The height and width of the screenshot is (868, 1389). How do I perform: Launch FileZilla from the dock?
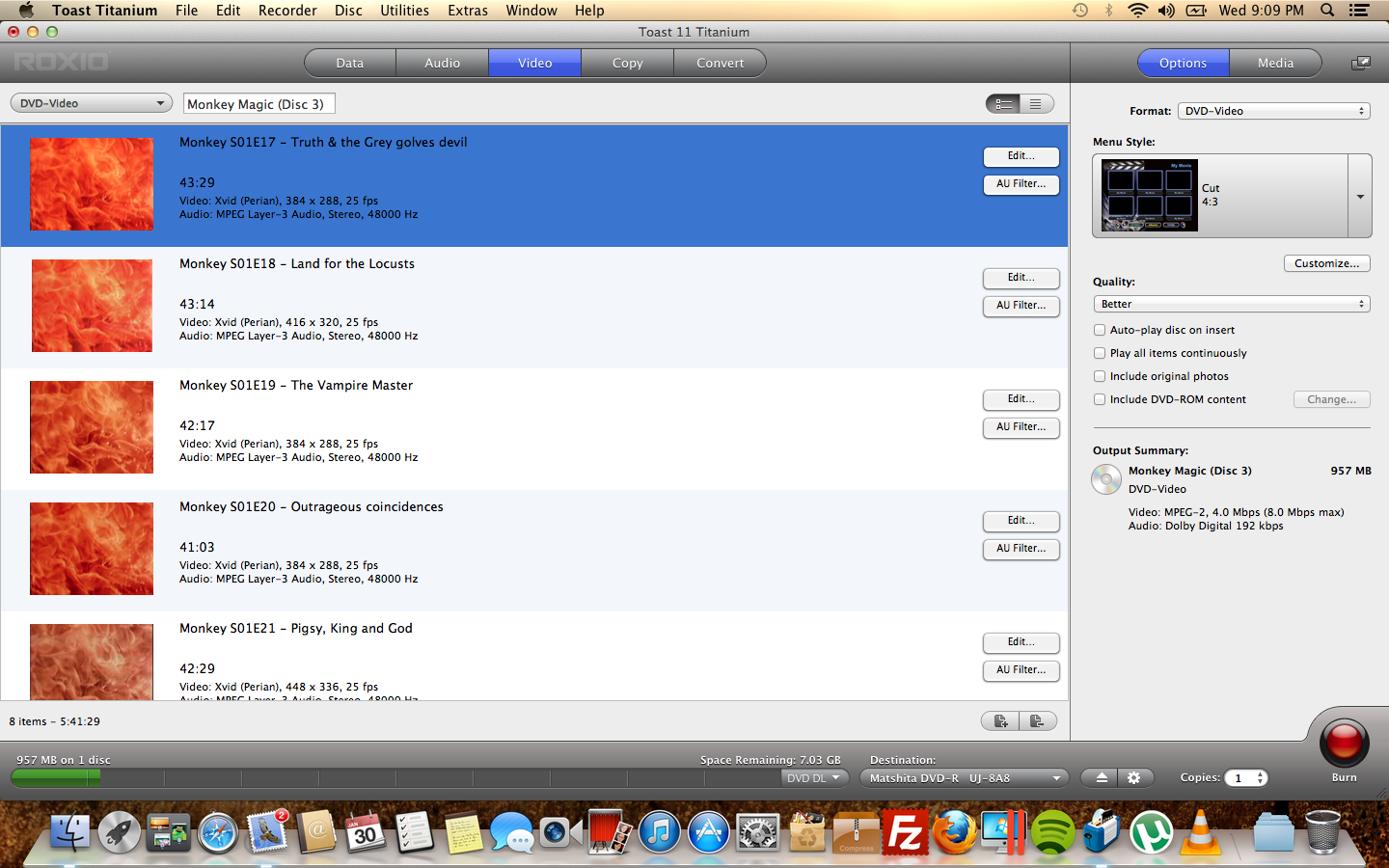905,831
